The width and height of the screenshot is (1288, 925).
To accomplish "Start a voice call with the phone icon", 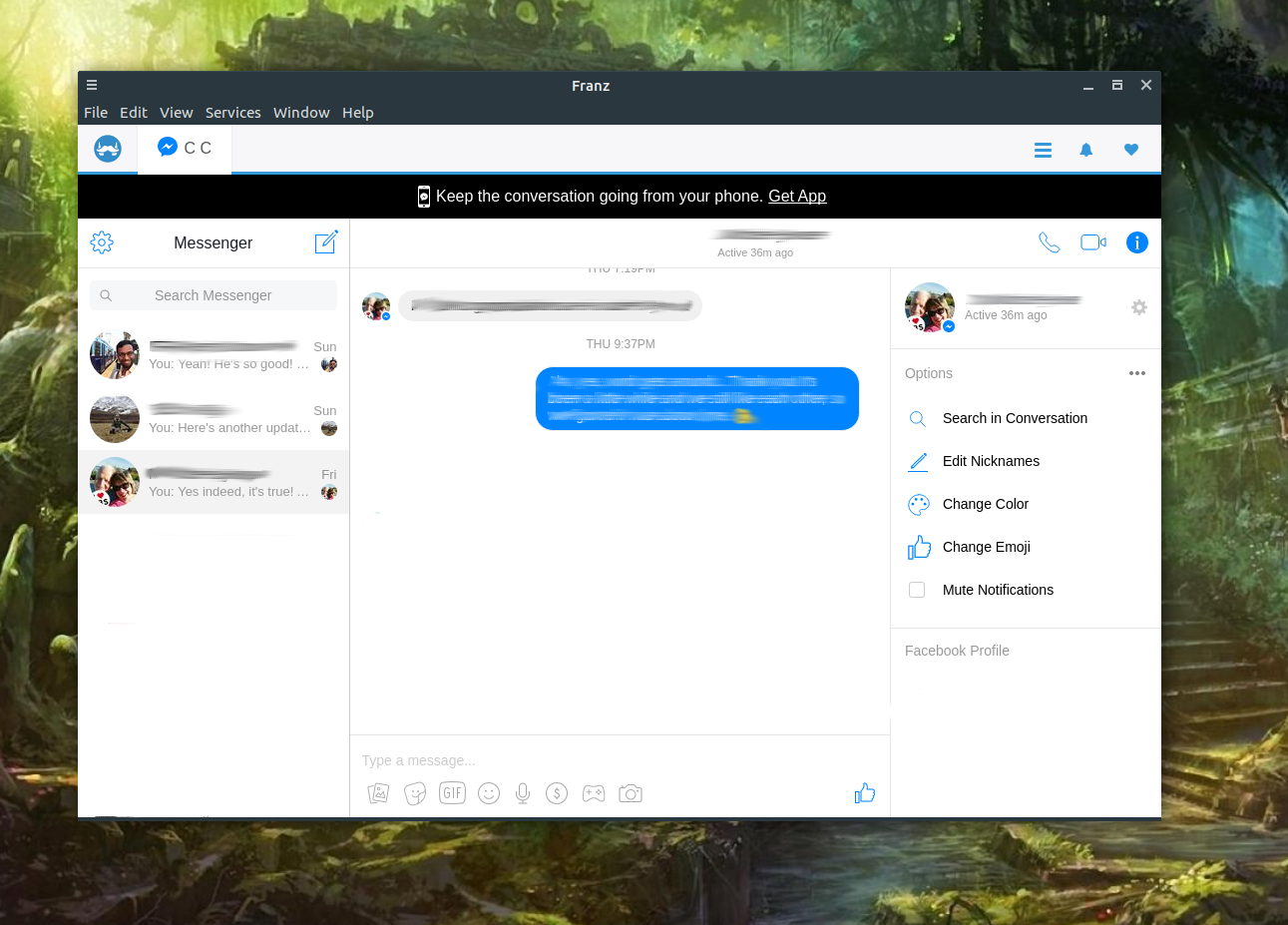I will (x=1050, y=242).
